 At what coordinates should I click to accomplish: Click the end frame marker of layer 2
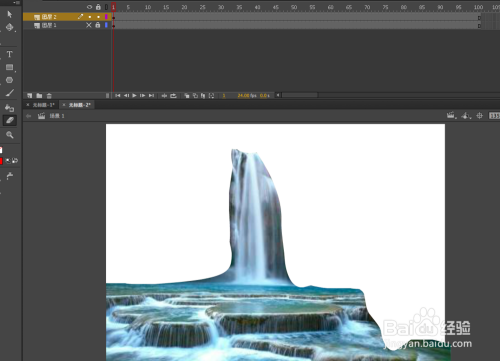click(x=479, y=17)
